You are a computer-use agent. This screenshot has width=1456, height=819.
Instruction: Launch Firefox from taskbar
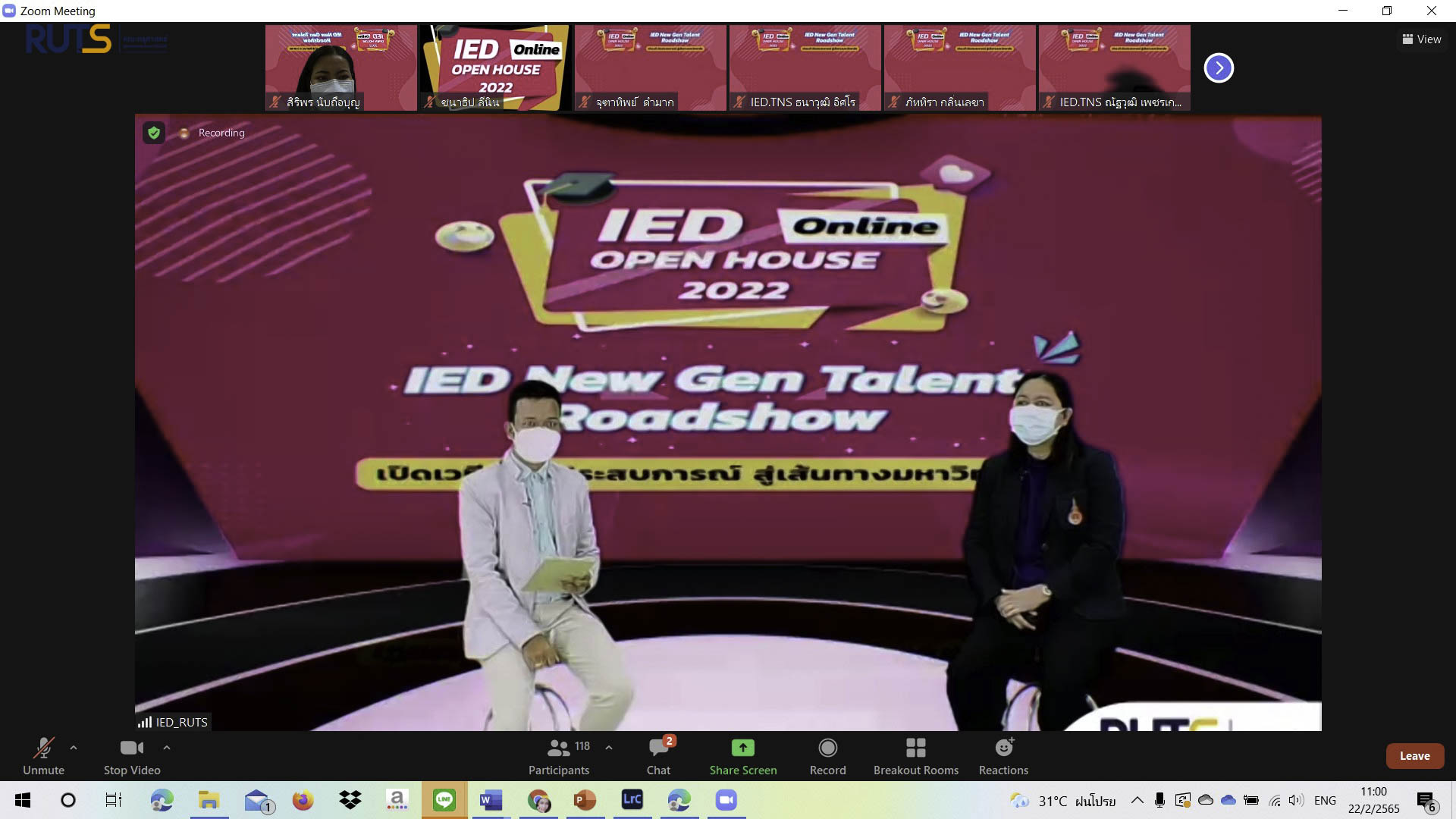coord(303,800)
